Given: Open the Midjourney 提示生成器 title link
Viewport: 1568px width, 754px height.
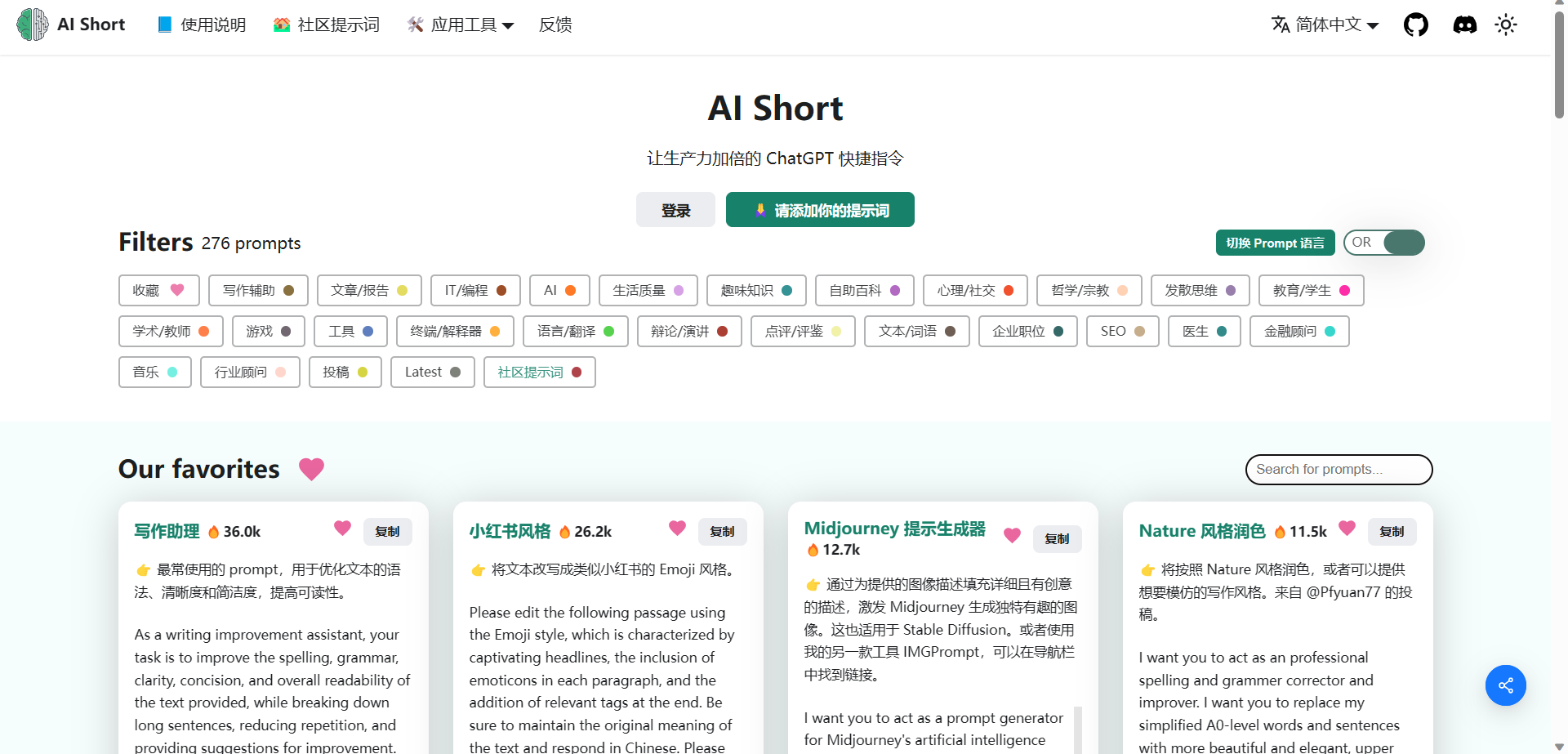Looking at the screenshot, I should (x=894, y=529).
